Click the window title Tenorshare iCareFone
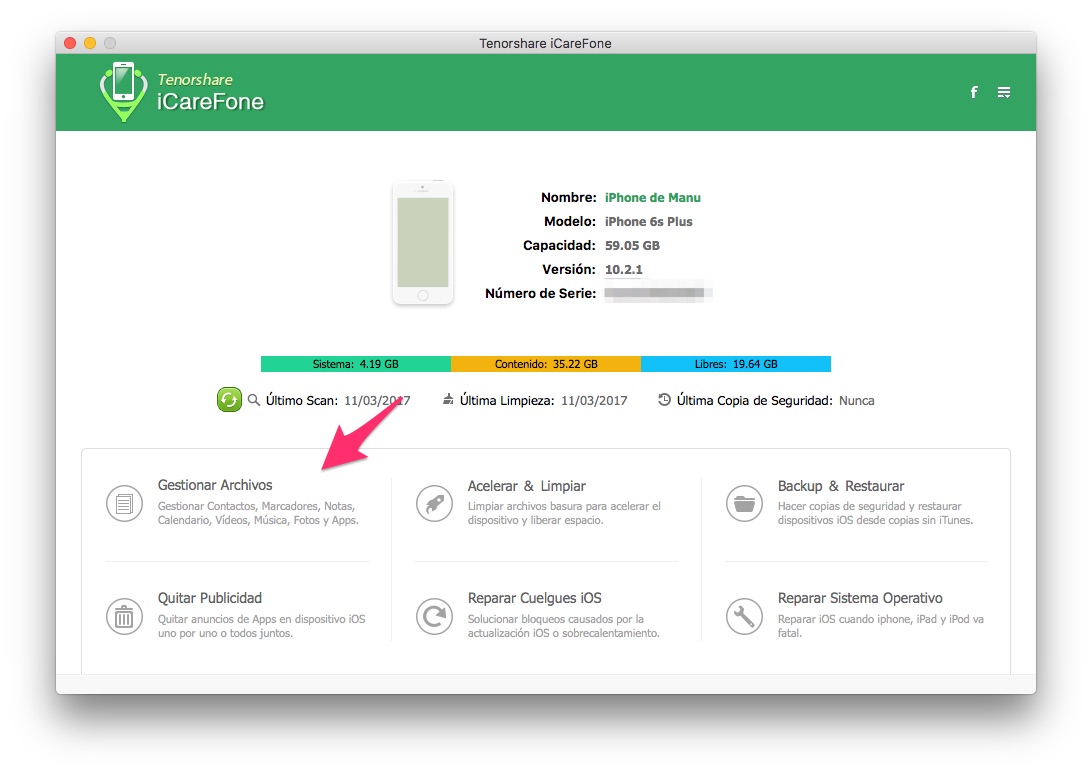This screenshot has width=1092, height=774. pos(545,43)
